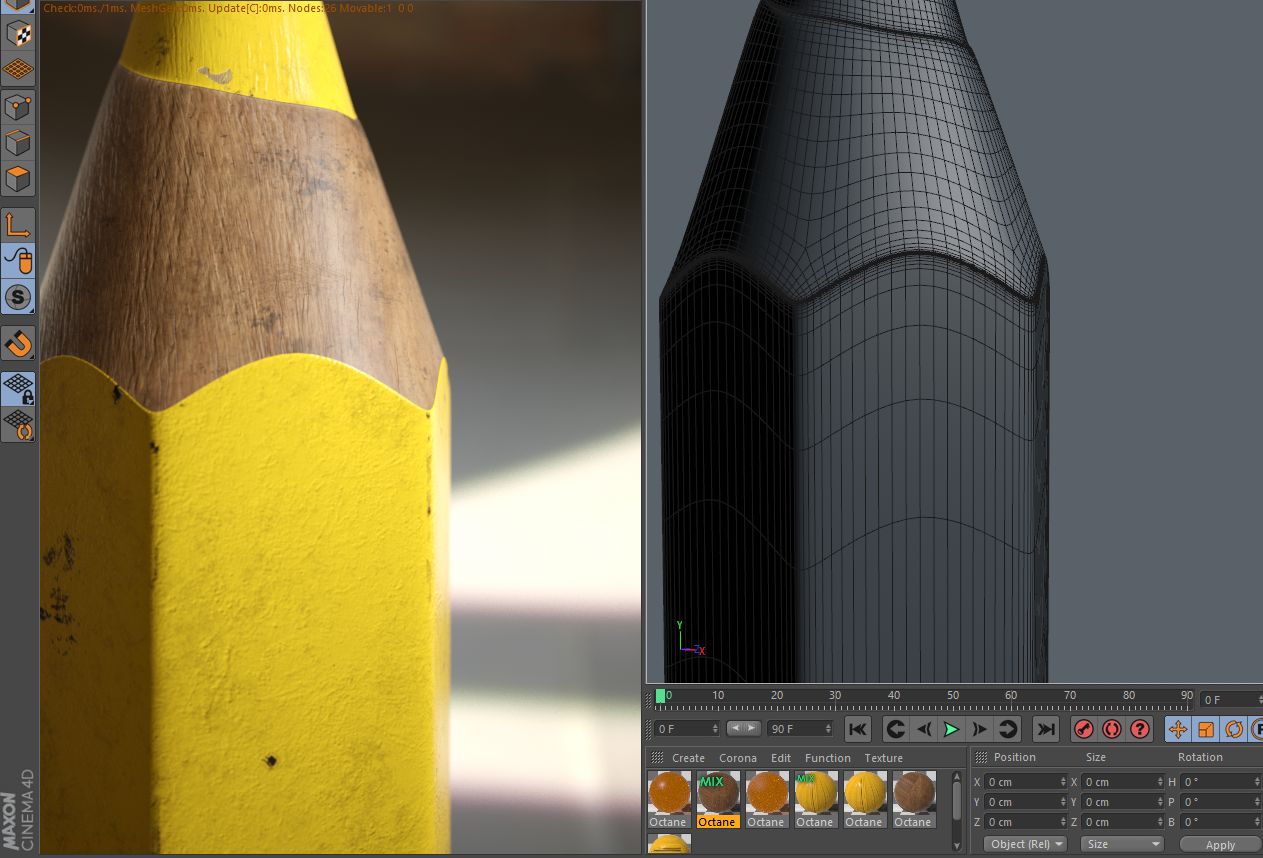The image size is (1263, 858).
Task: Select the Move tool icon
Action: pos(1178,730)
